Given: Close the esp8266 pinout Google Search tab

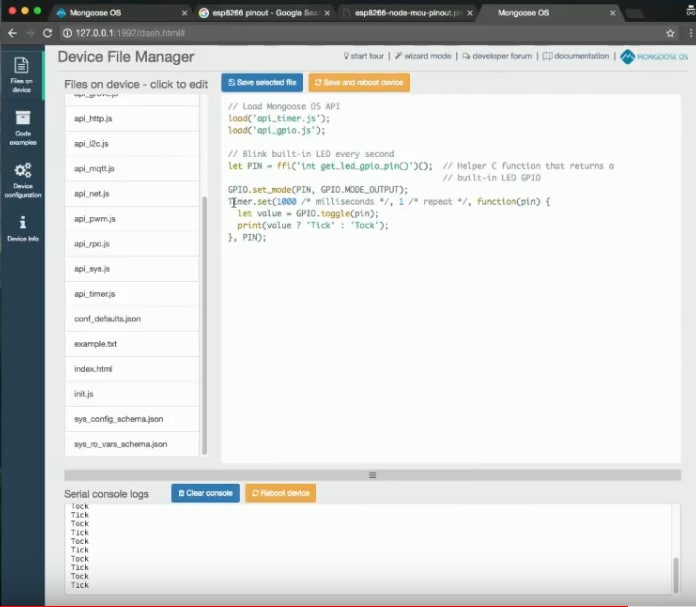Looking at the screenshot, I should click(x=327, y=13).
